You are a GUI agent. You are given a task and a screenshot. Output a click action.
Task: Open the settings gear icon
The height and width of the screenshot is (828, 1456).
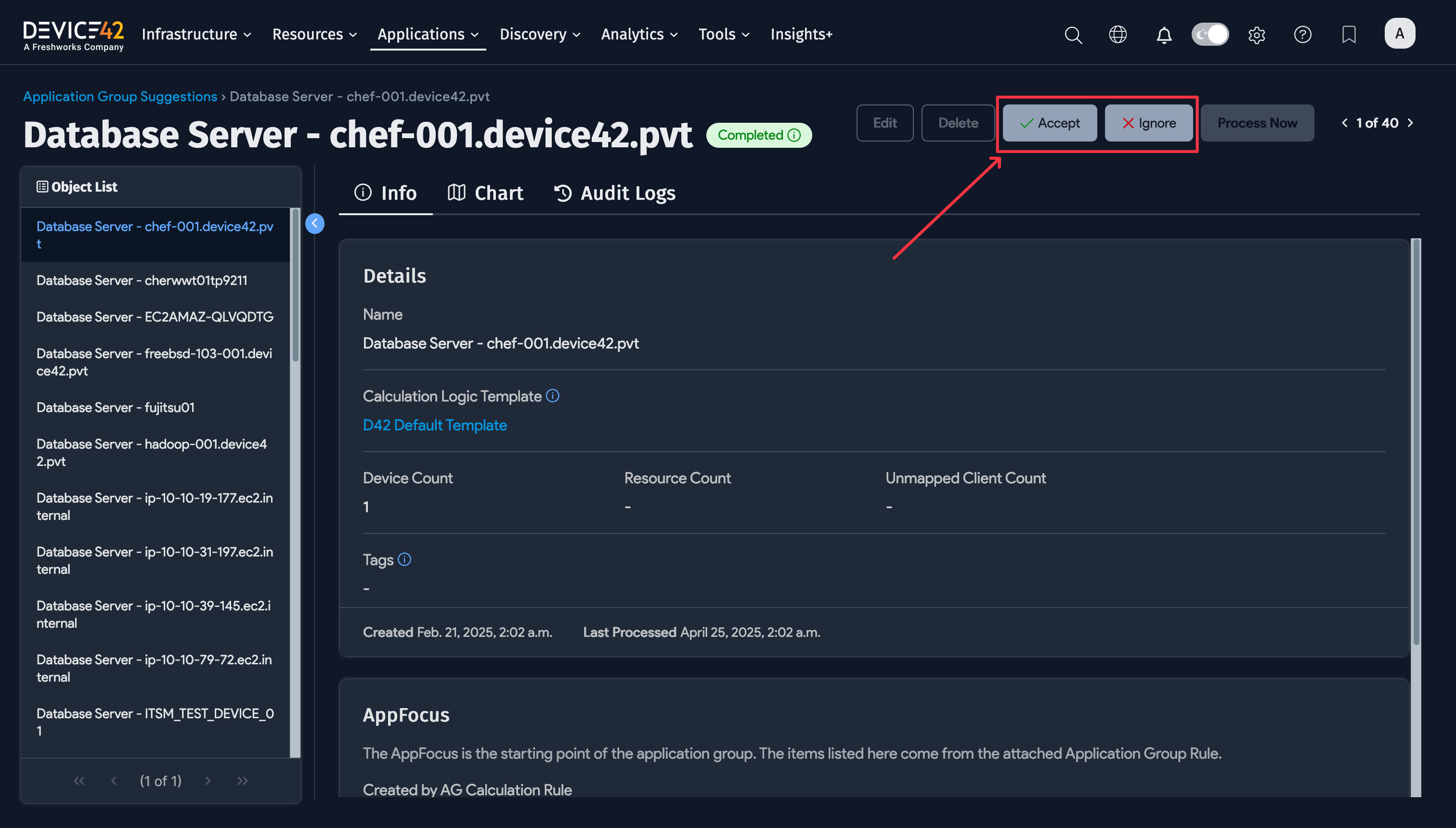[x=1257, y=35]
